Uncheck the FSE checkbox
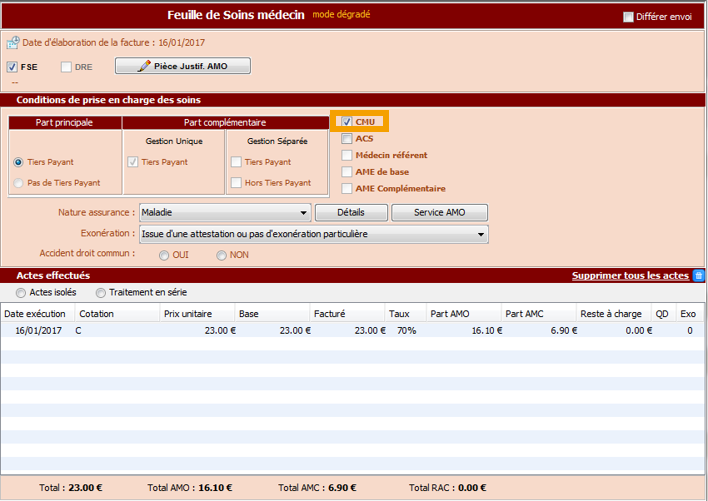 pos(12,67)
